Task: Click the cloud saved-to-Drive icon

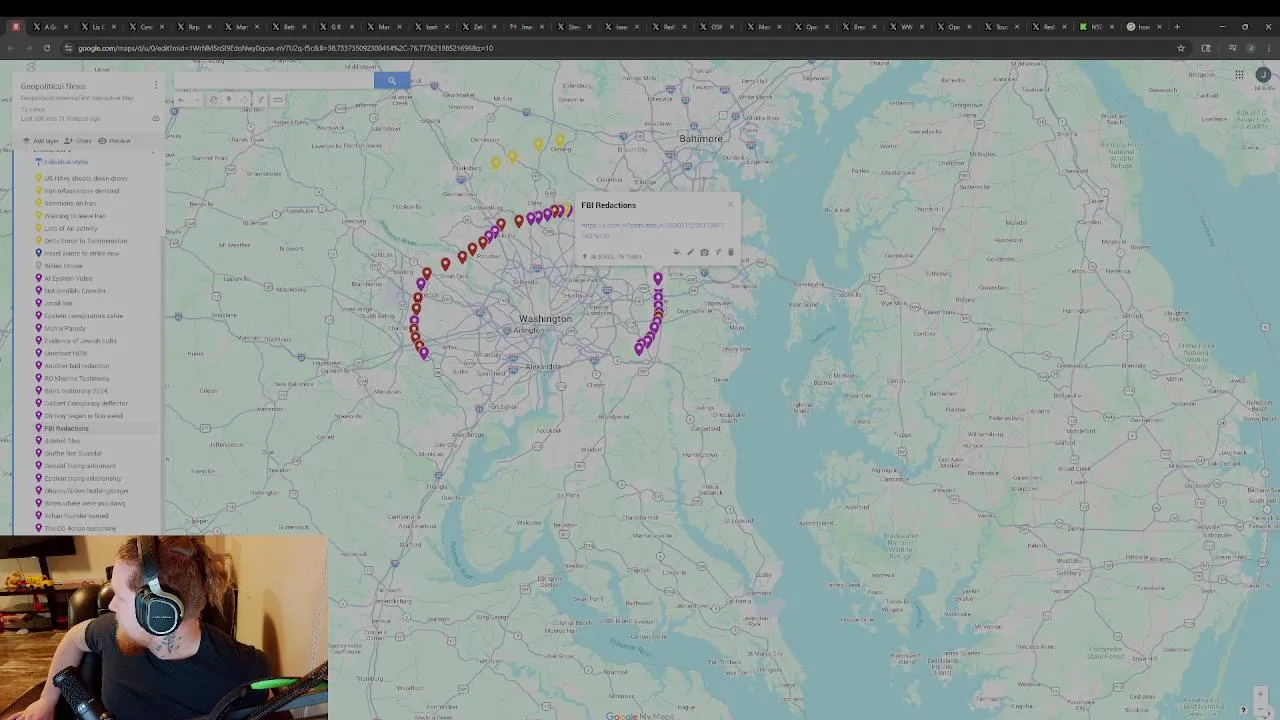Action: tap(156, 118)
